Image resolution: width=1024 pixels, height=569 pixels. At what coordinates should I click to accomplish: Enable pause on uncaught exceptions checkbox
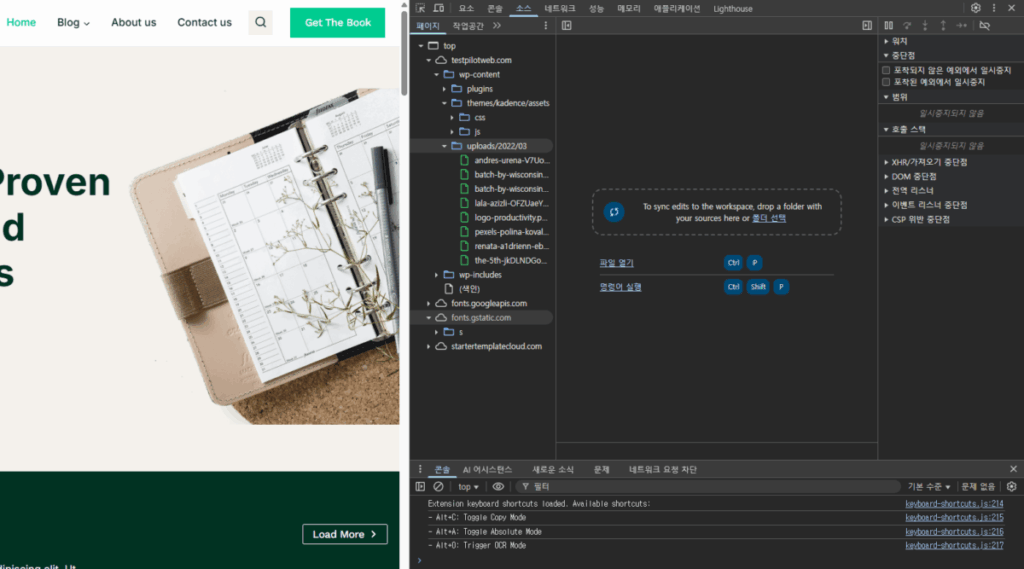pos(887,70)
